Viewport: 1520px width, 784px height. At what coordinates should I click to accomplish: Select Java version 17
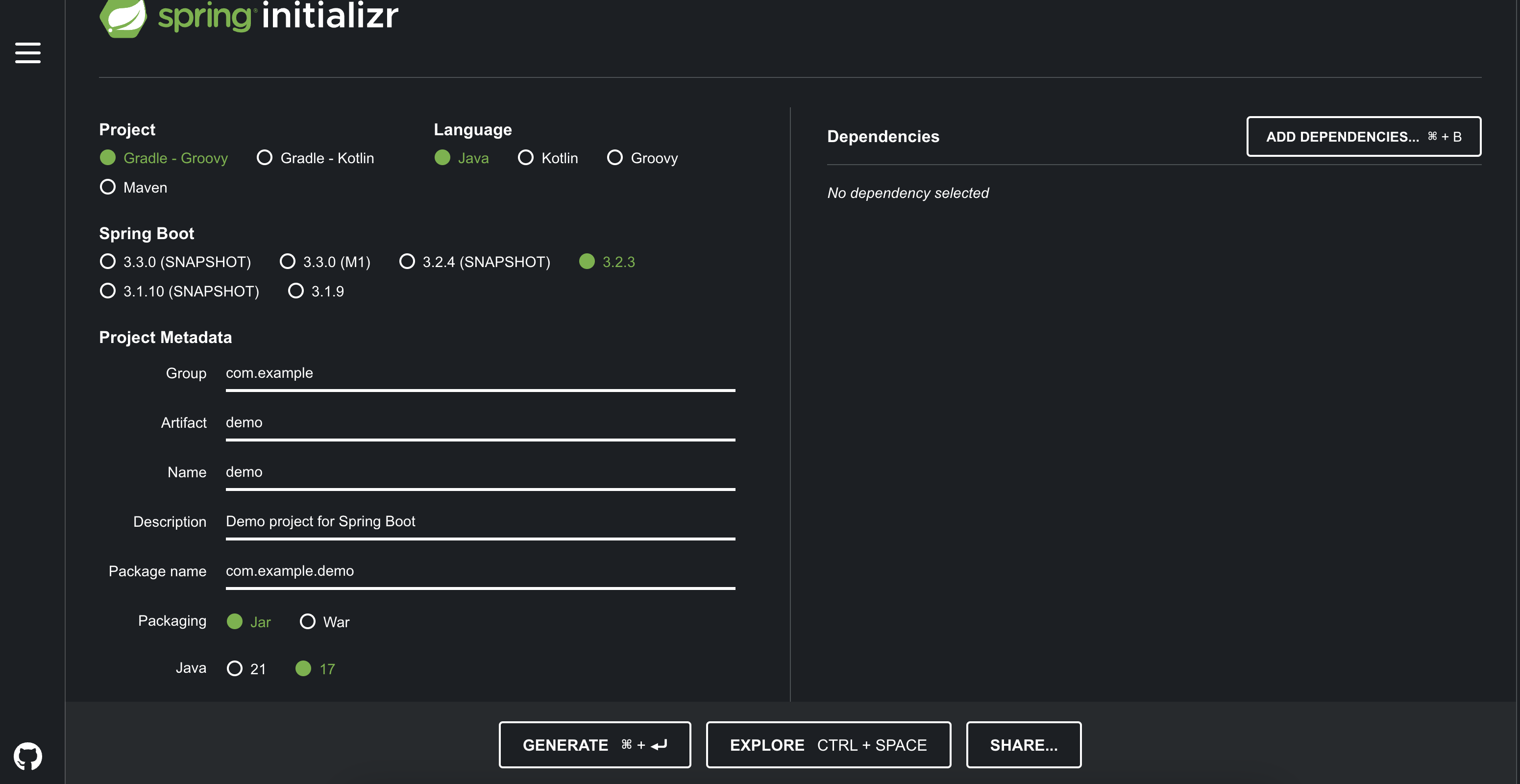coord(315,669)
